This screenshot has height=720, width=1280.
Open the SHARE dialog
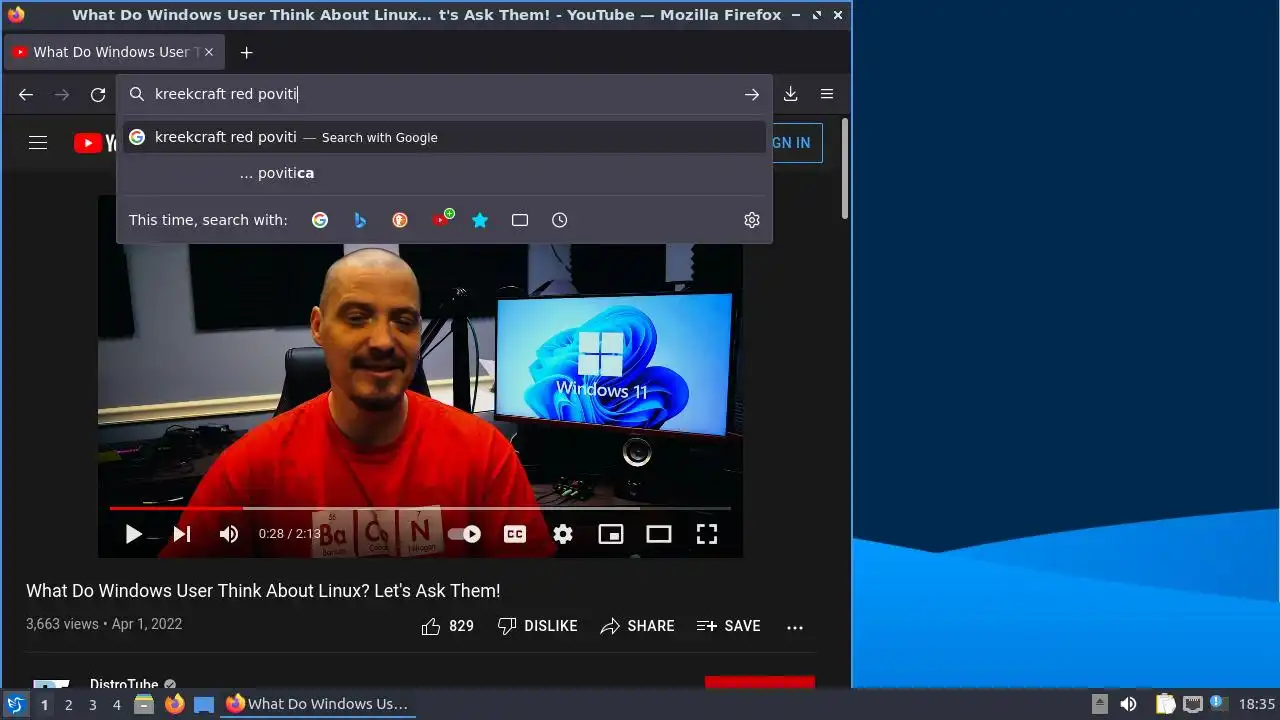click(638, 626)
